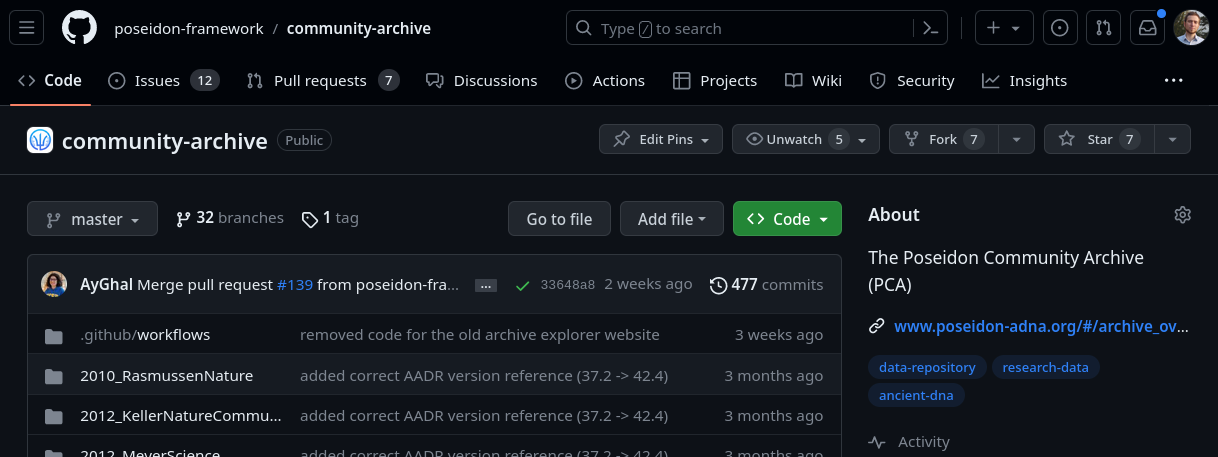Open the command palette icon

(930, 28)
